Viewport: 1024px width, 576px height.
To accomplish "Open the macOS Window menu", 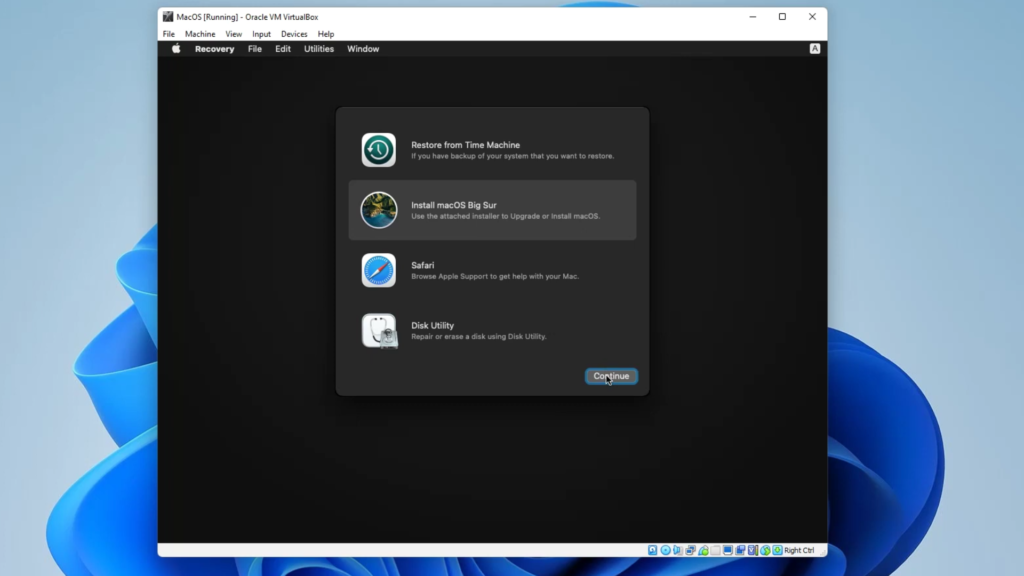I will tap(363, 49).
